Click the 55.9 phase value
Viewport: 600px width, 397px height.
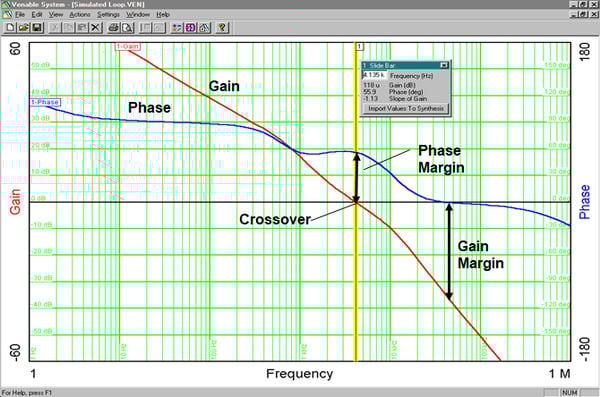[x=370, y=92]
